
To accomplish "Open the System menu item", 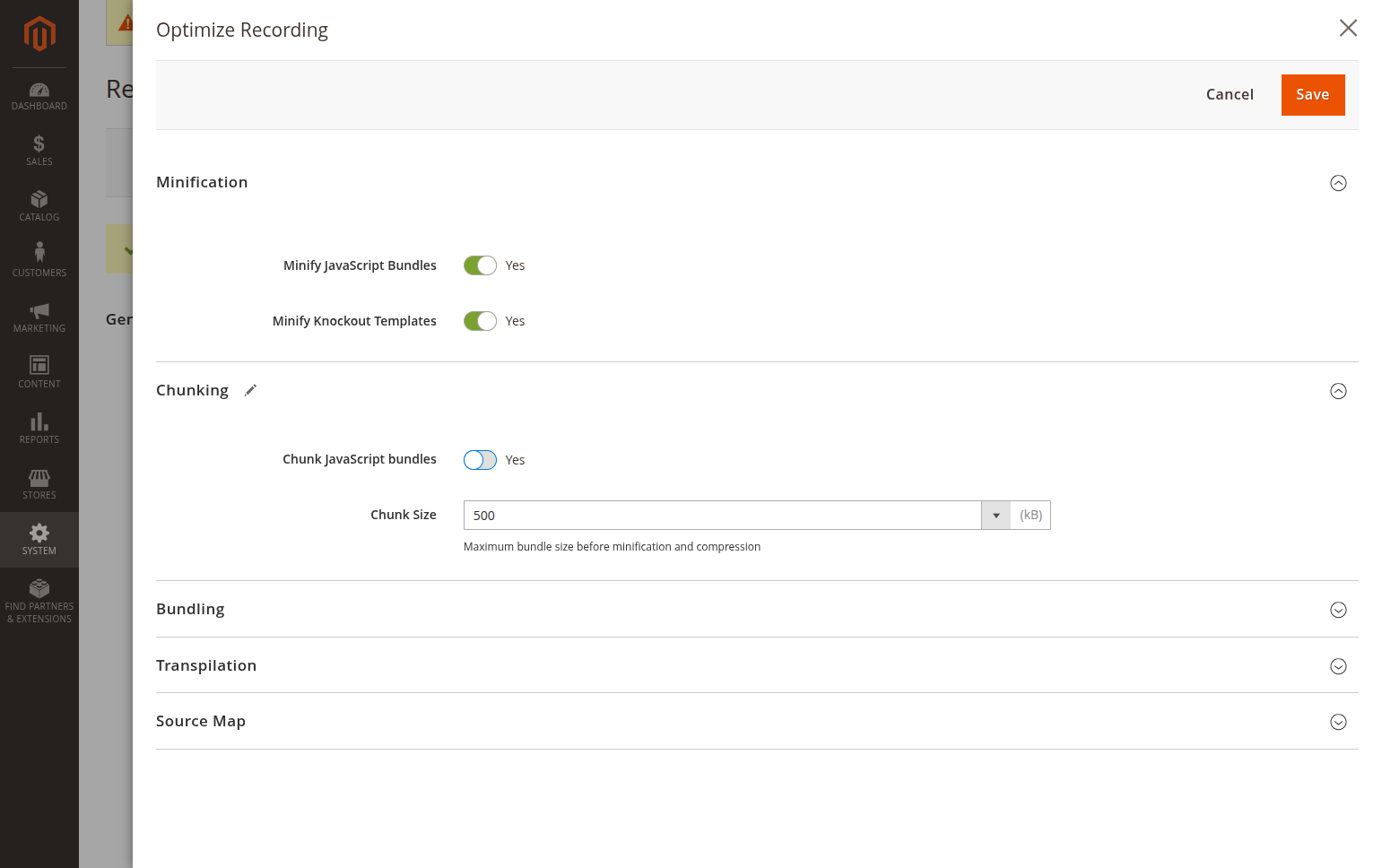I will click(x=39, y=539).
